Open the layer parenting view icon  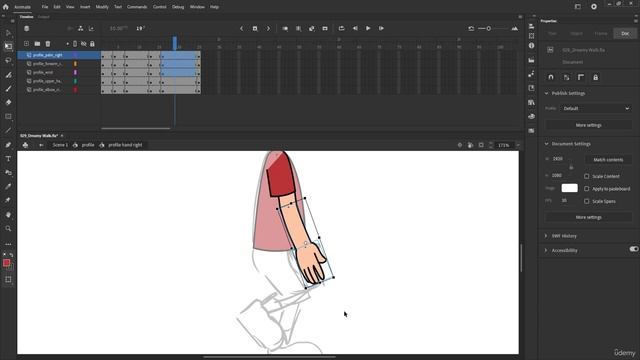coord(80,28)
